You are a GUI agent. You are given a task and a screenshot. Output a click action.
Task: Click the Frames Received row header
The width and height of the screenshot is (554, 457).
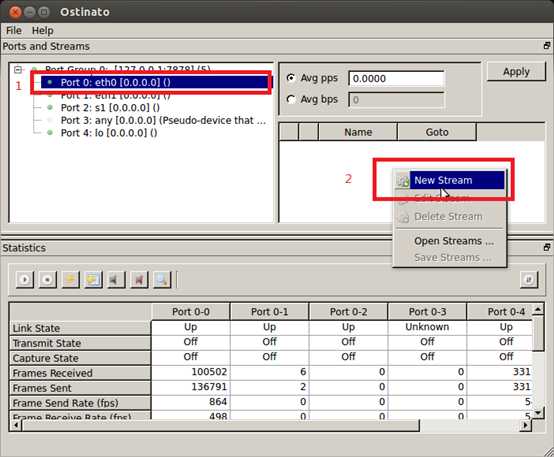click(80, 373)
